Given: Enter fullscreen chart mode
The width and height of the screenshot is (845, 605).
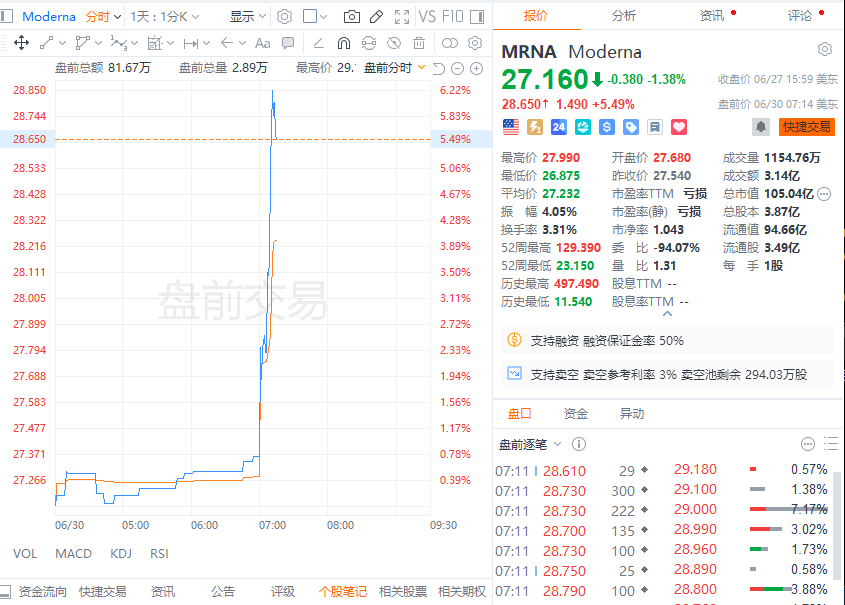Looking at the screenshot, I should tap(401, 17).
